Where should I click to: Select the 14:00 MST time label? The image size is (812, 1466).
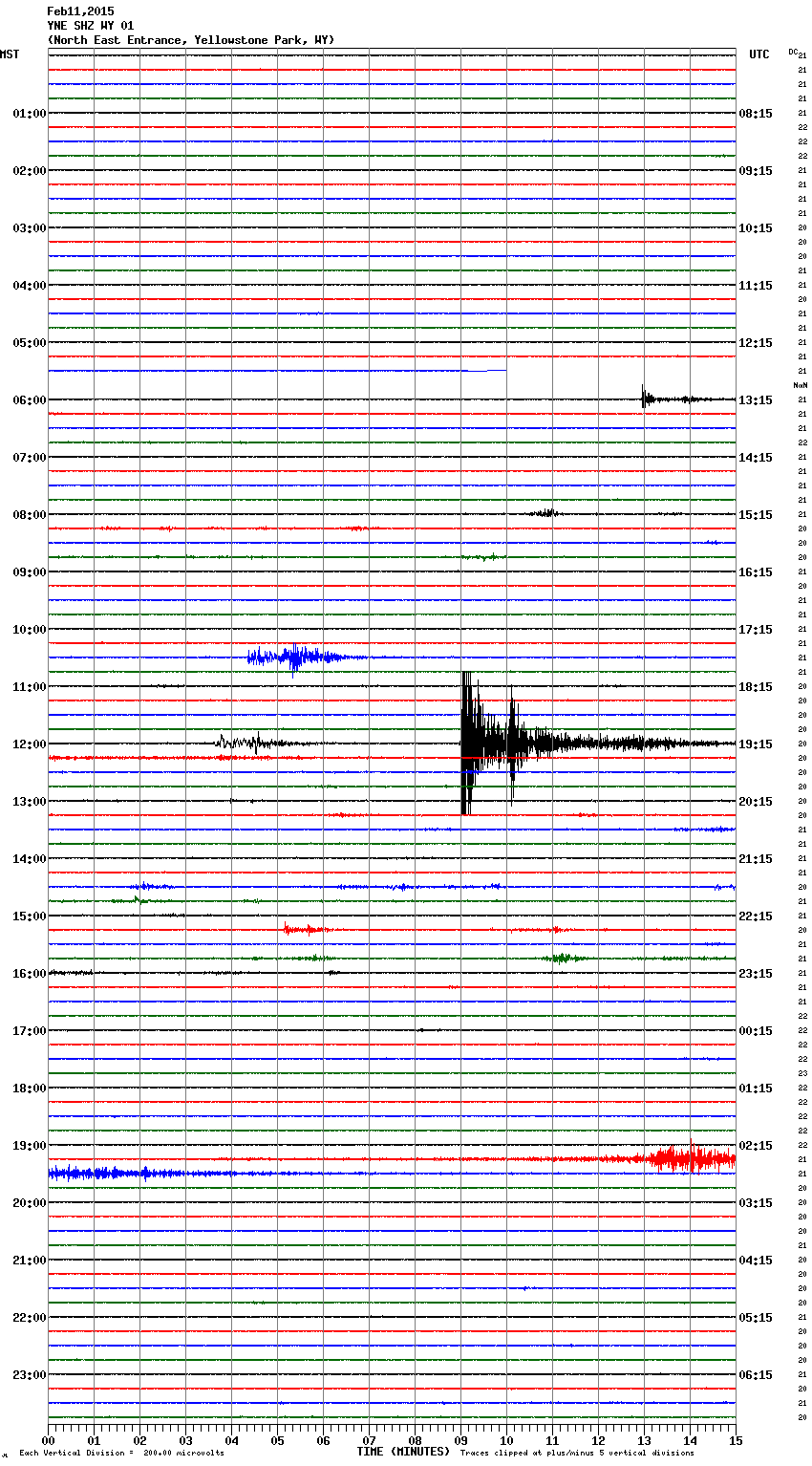[30, 859]
